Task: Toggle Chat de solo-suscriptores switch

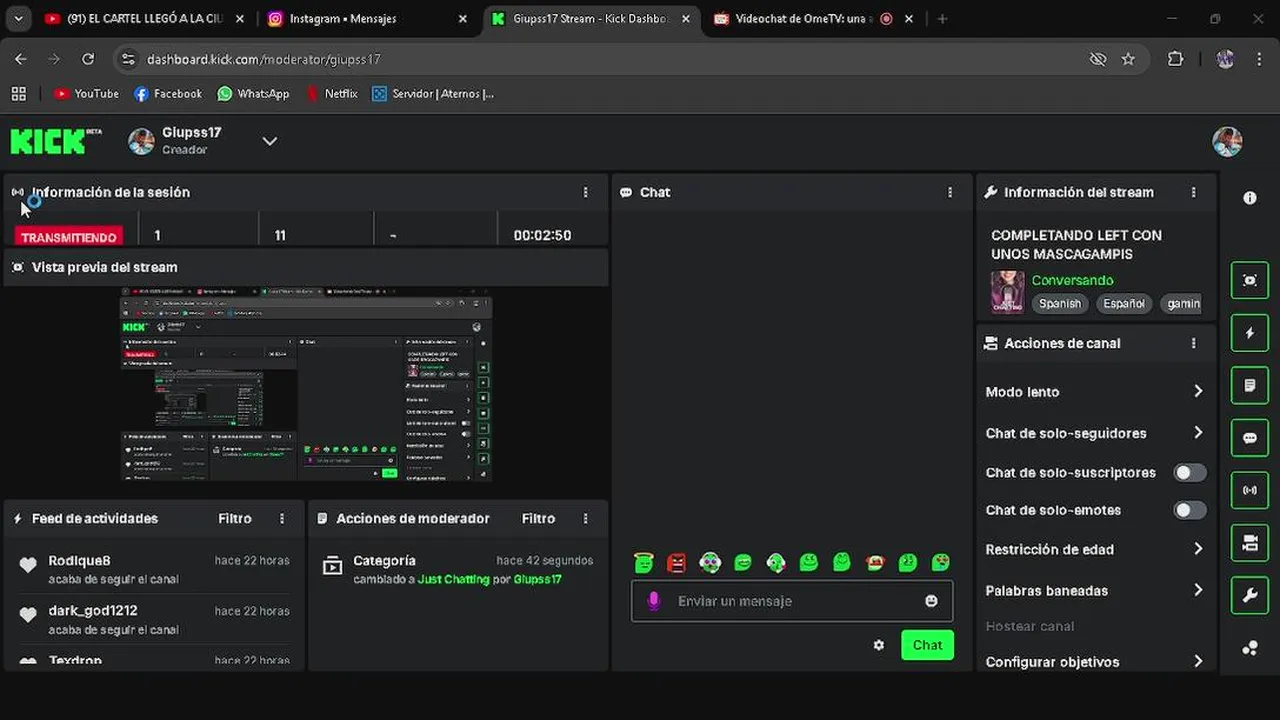Action: click(1189, 472)
